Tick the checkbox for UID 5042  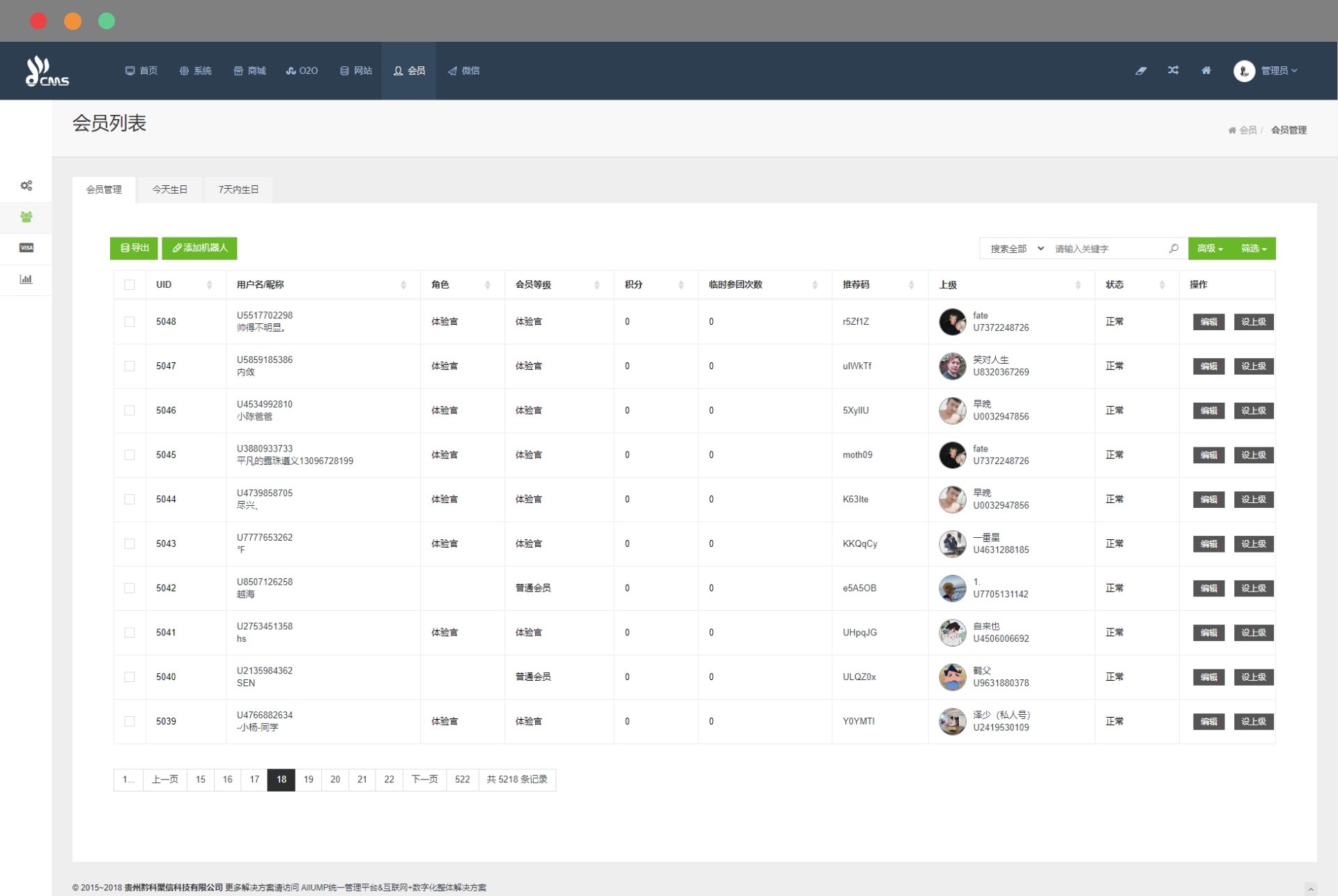coord(130,588)
